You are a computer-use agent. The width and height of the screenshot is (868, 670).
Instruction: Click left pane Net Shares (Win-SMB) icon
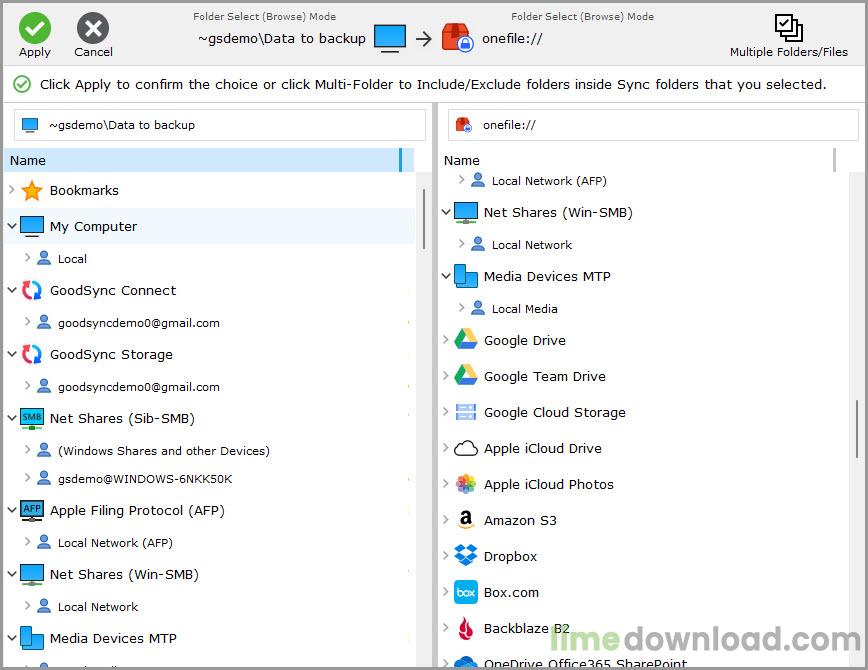32,575
